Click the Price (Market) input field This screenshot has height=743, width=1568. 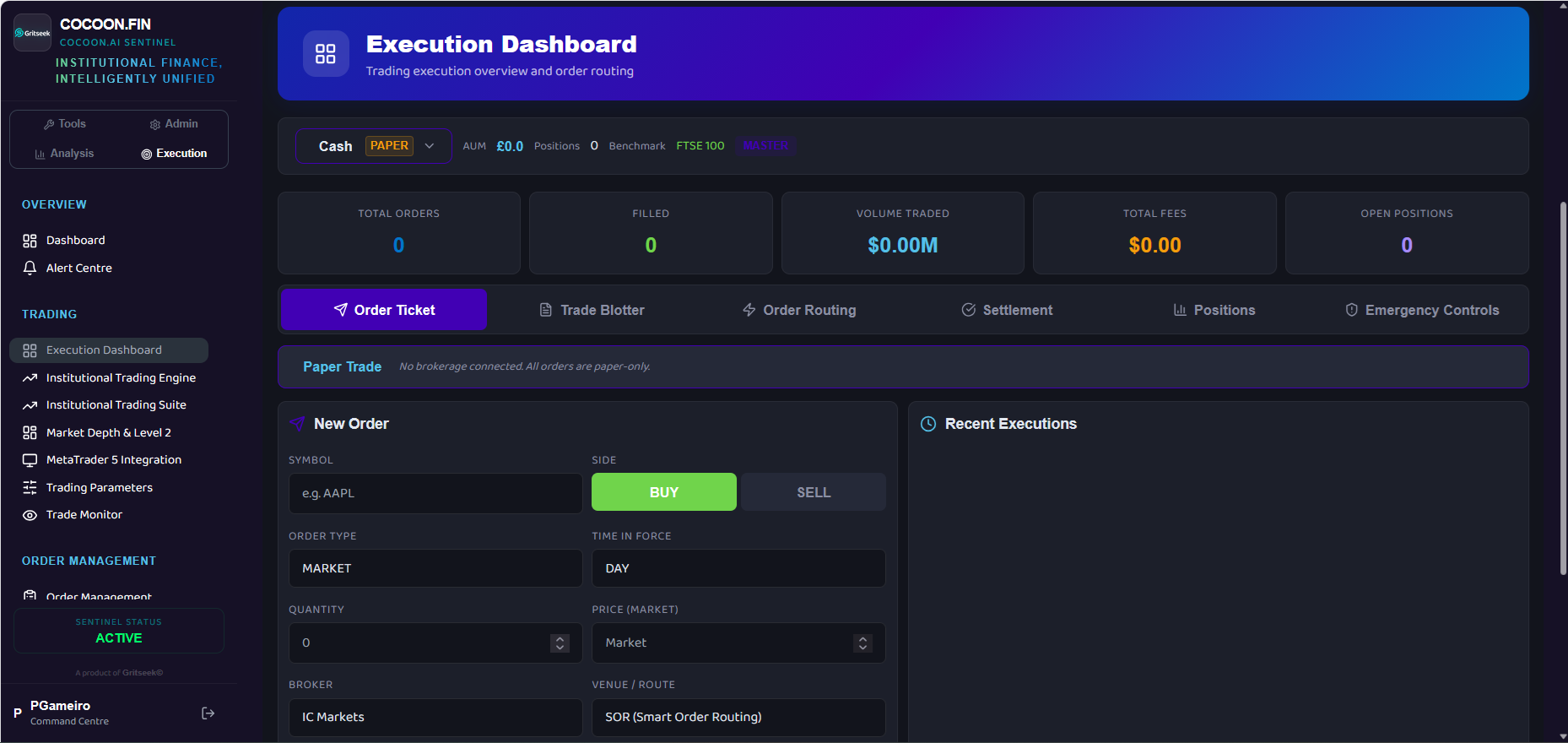[738, 643]
